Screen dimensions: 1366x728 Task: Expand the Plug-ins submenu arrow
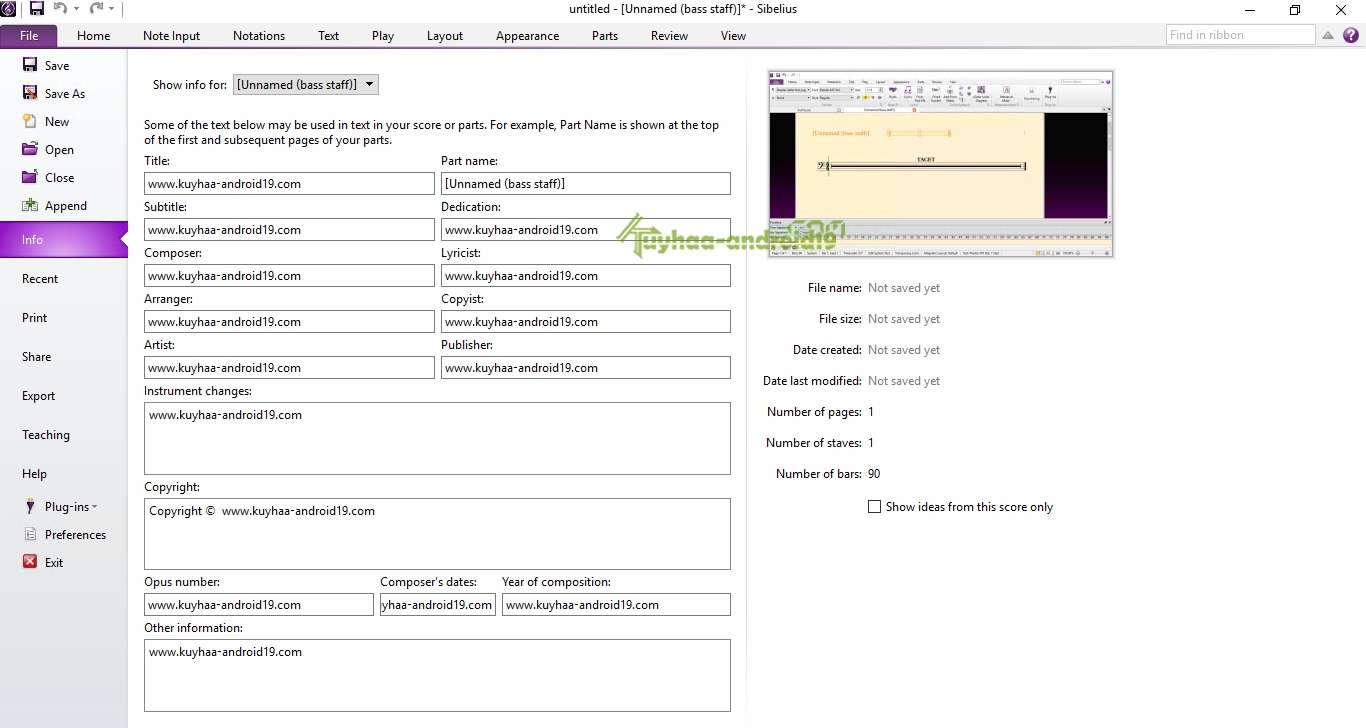[x=94, y=507]
